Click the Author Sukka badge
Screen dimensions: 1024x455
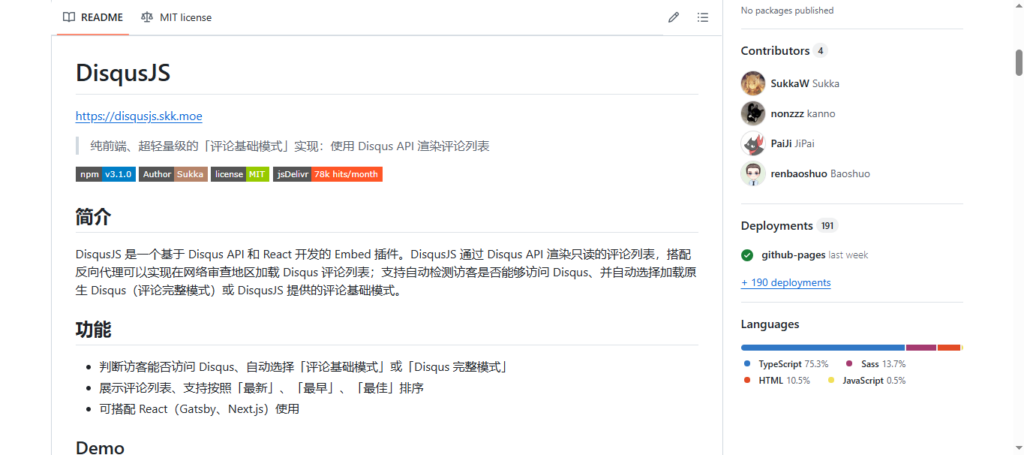pos(173,174)
